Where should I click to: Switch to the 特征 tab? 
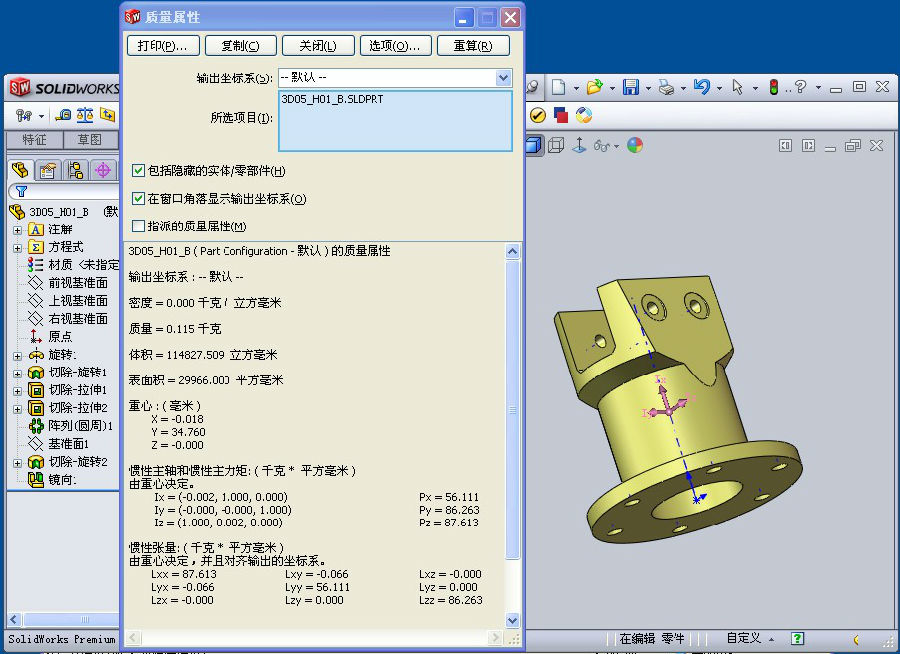point(35,140)
